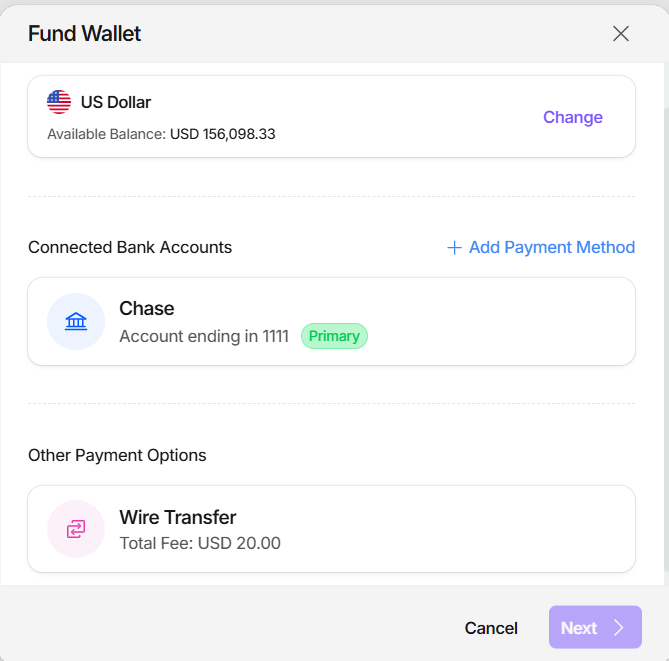669x661 pixels.
Task: Click the plus icon beside Add Payment Method
Action: point(454,248)
